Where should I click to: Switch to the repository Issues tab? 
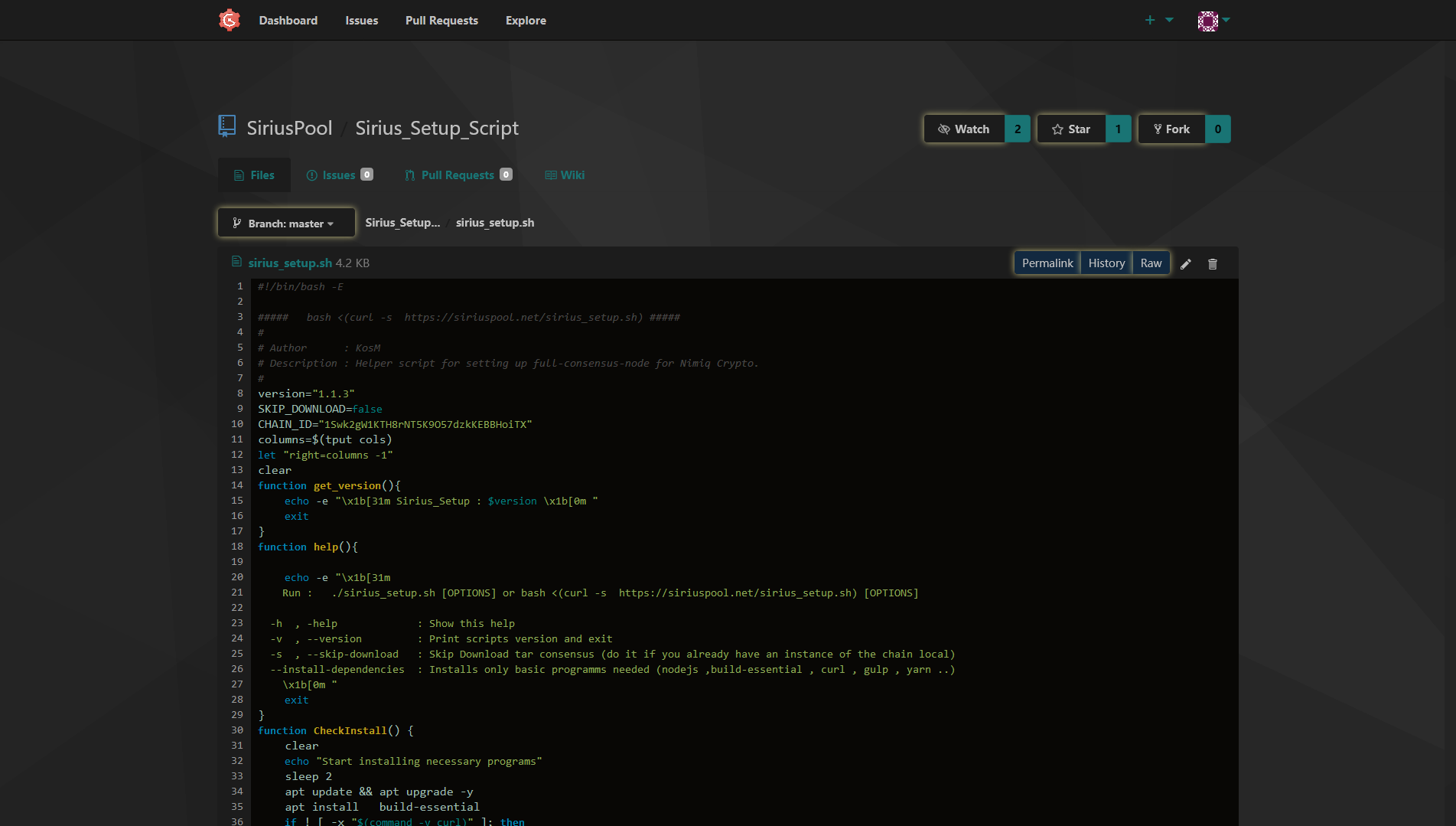tap(340, 175)
